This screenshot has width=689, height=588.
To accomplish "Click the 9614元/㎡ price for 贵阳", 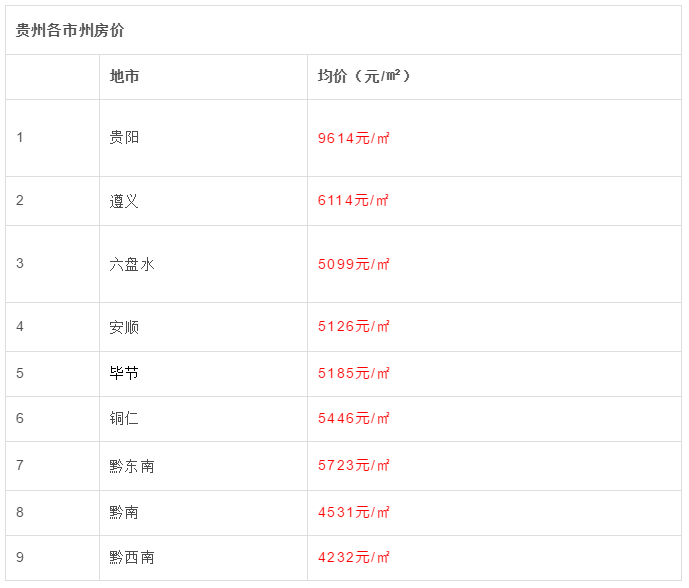I will 353,139.
